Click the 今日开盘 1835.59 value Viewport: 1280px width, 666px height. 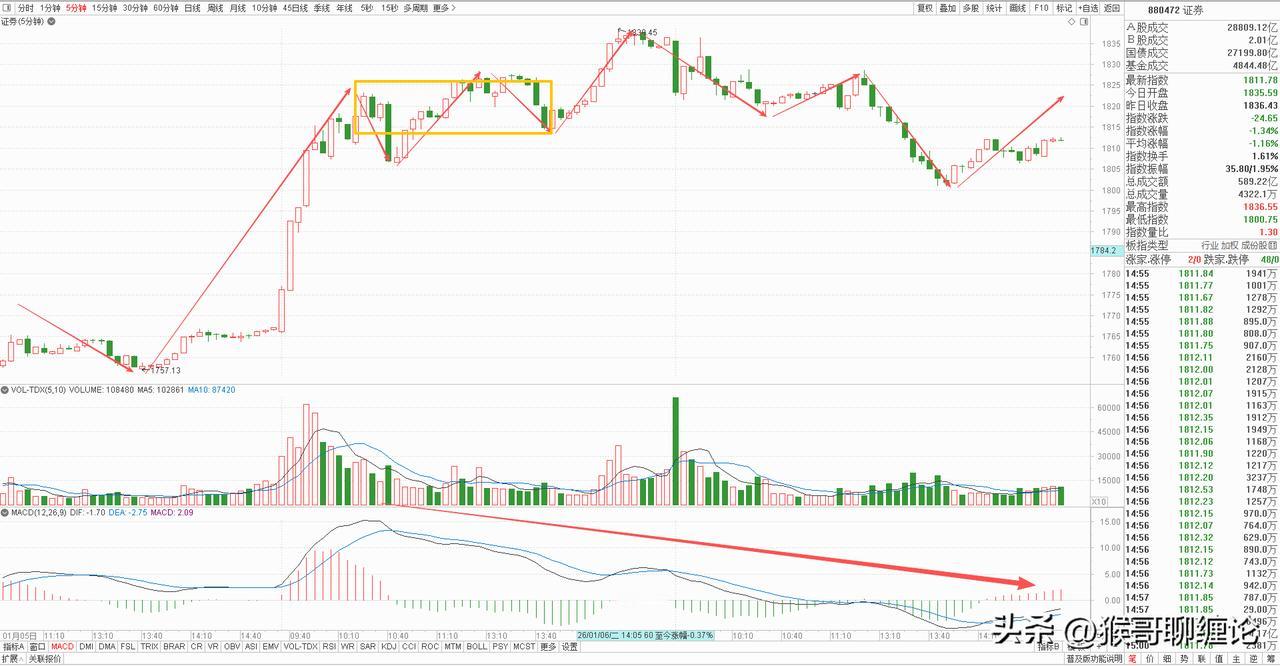coord(1259,92)
